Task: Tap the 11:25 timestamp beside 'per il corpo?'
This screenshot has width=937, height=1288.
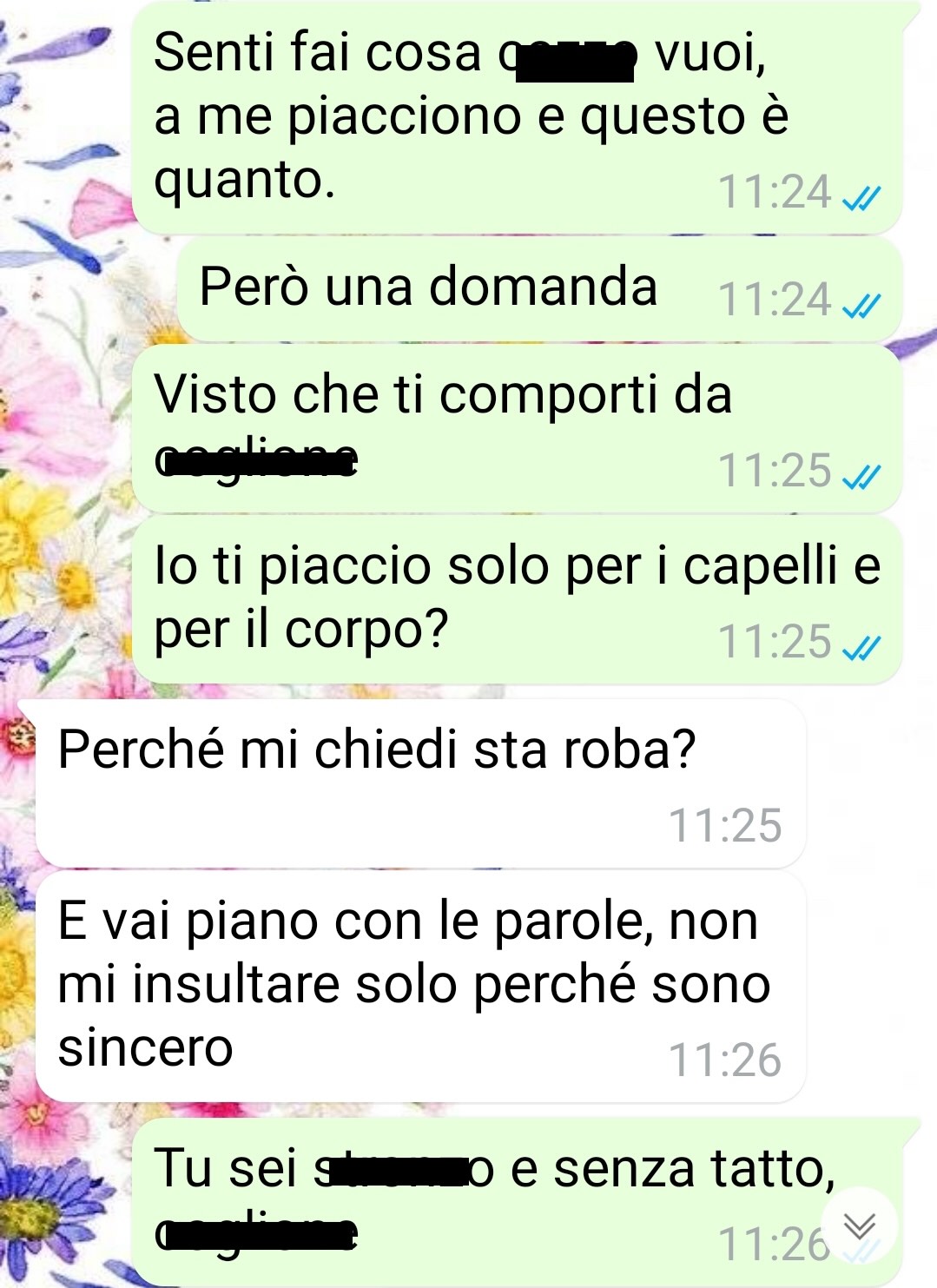Action: [x=775, y=642]
